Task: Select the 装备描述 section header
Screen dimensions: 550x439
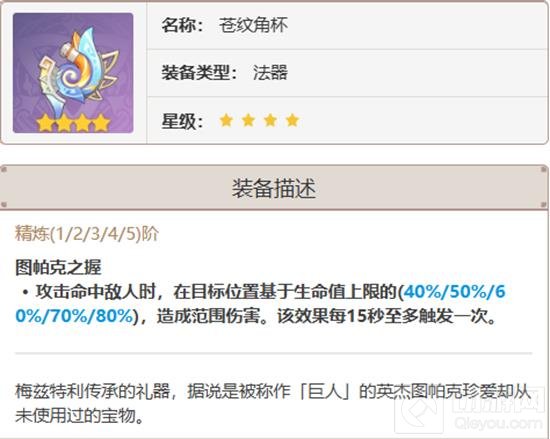Action: click(274, 188)
